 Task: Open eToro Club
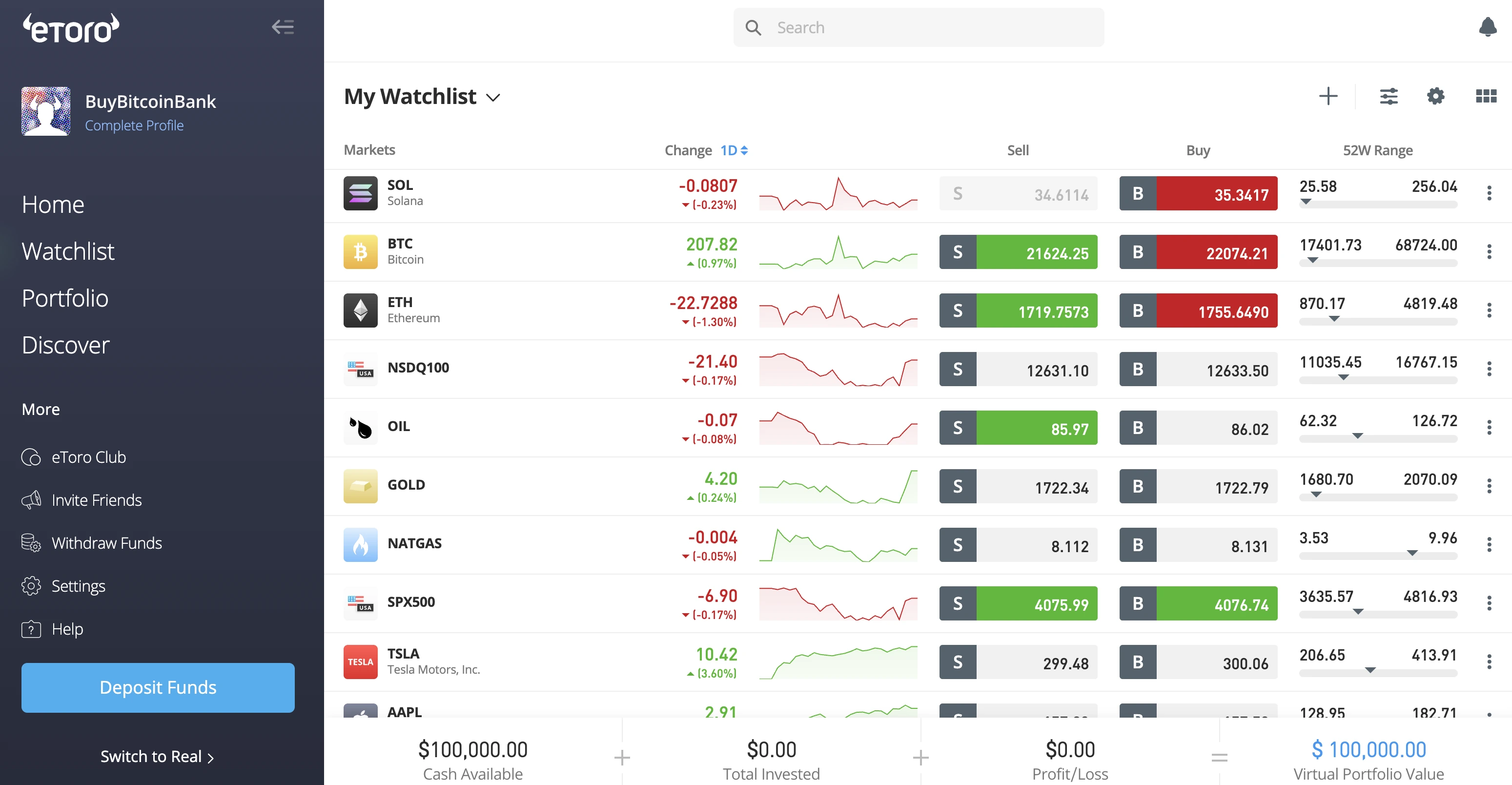tap(74, 457)
